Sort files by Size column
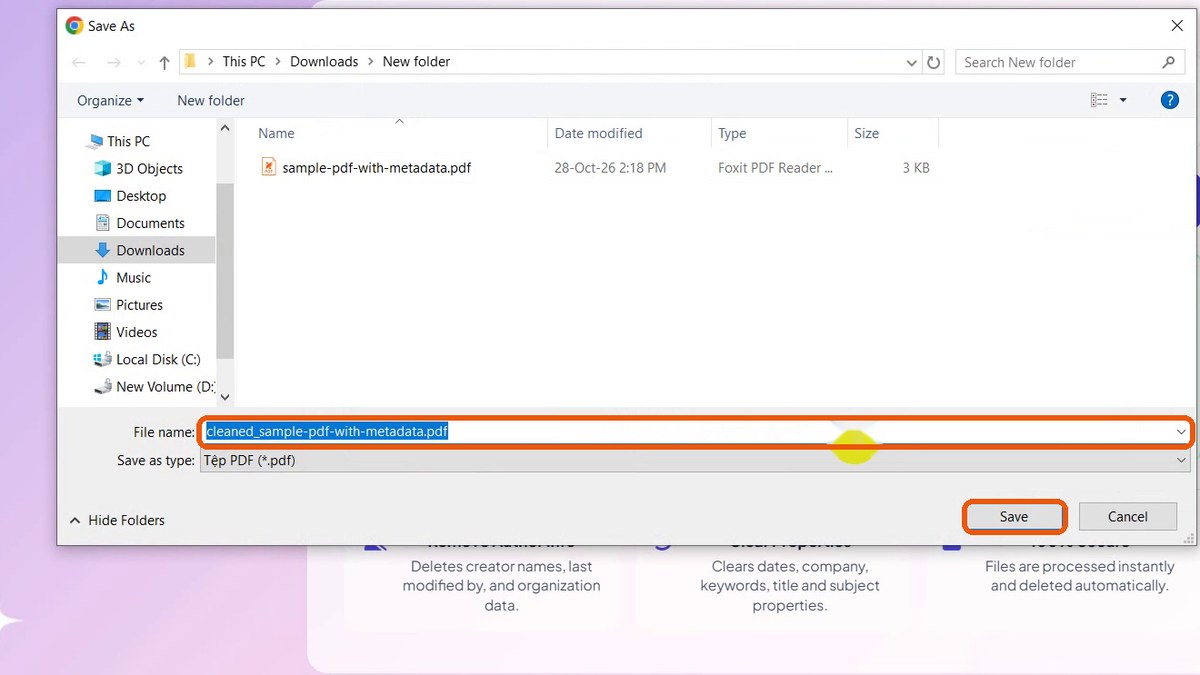The width and height of the screenshot is (1200, 675). 866,133
